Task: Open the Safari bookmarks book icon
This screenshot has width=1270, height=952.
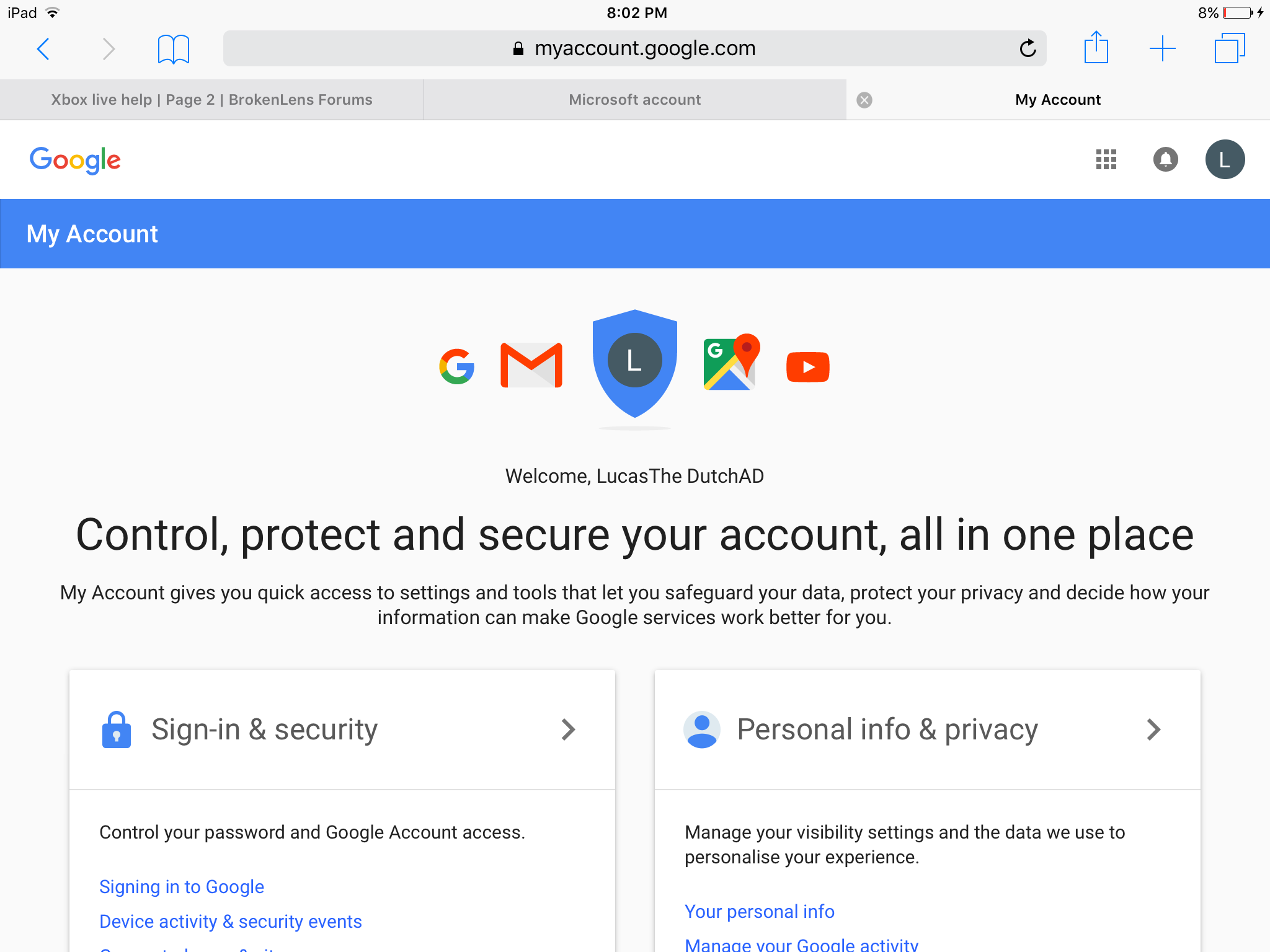Action: tap(173, 49)
